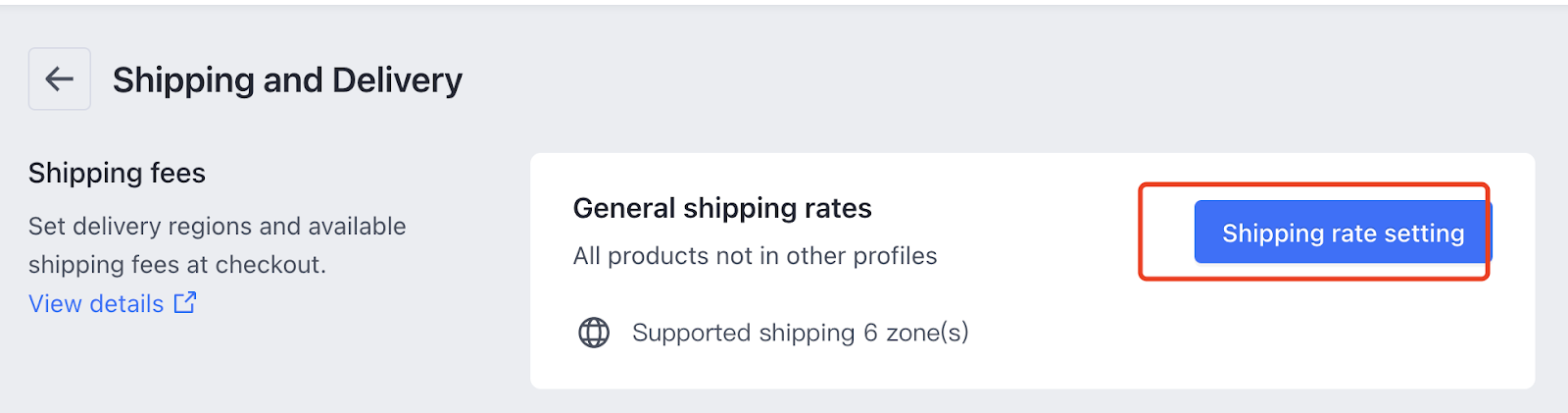This screenshot has height=413, width=1568.
Task: Follow the View details link
Action: tap(96, 304)
